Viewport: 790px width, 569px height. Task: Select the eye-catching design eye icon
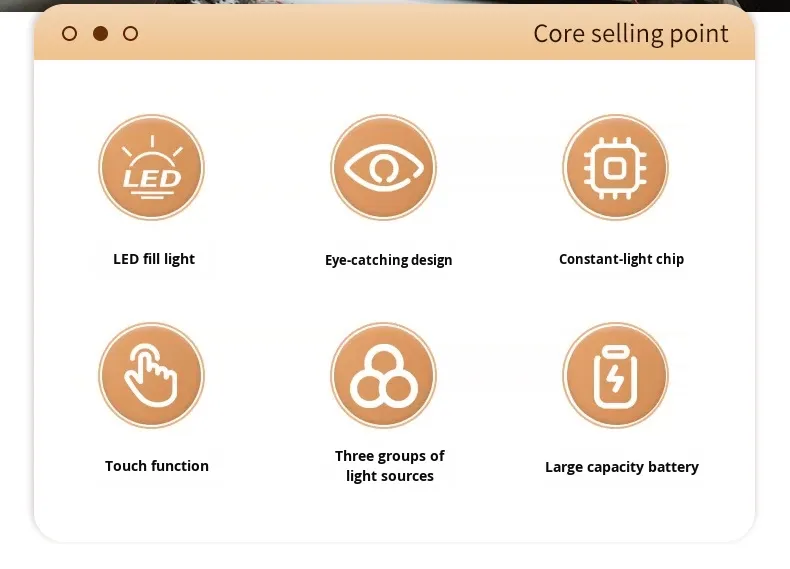[383, 167]
